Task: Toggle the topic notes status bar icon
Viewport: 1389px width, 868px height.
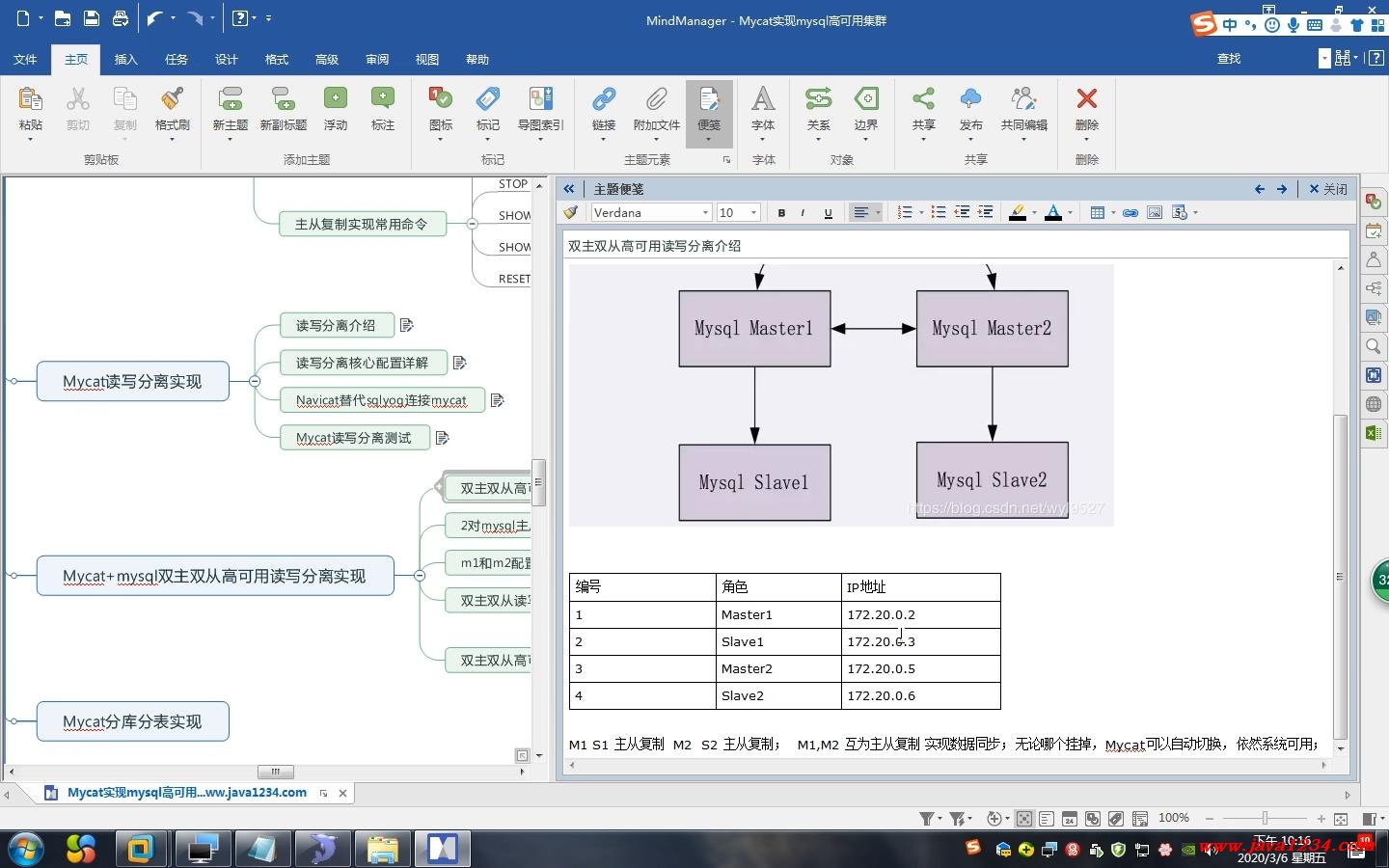Action: click(x=1047, y=819)
